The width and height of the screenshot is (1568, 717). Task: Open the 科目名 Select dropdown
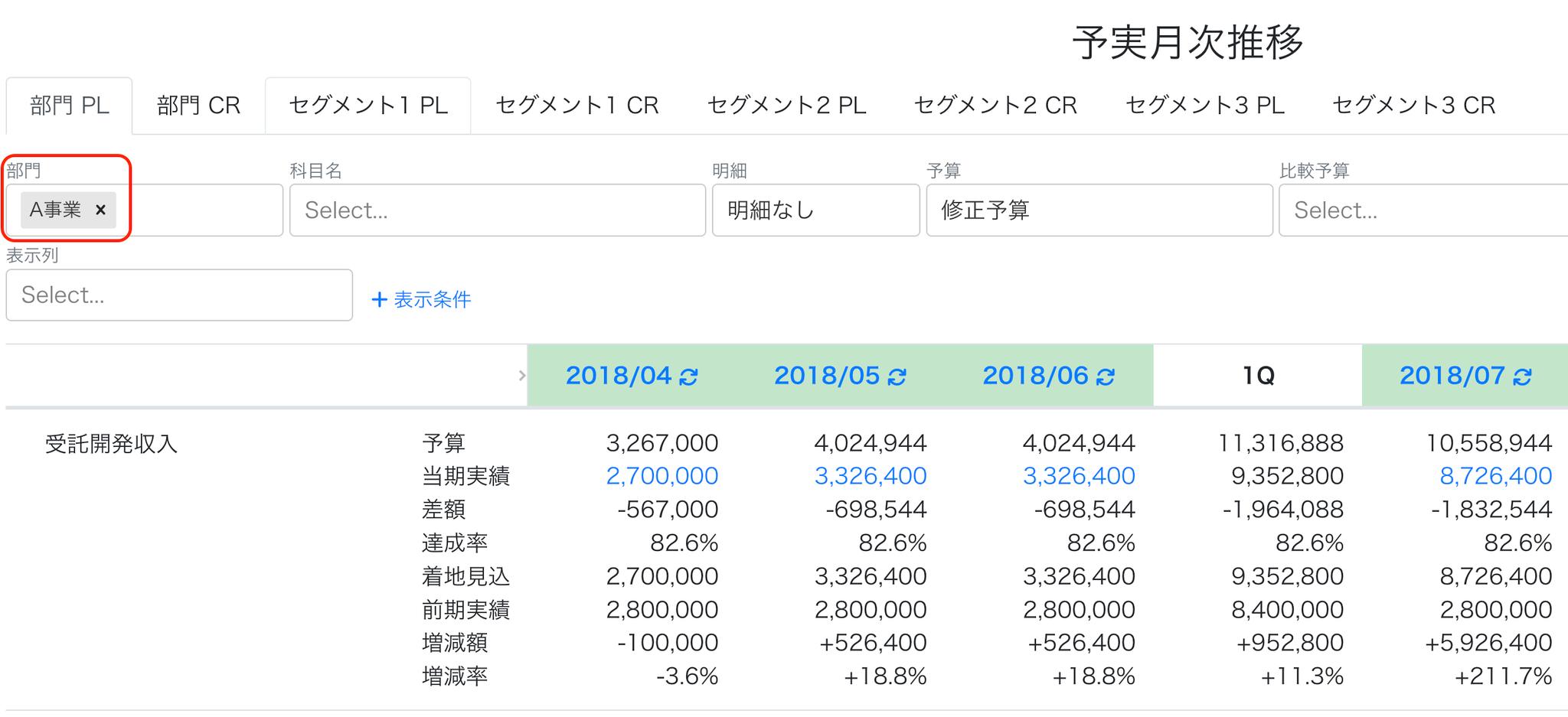(498, 210)
